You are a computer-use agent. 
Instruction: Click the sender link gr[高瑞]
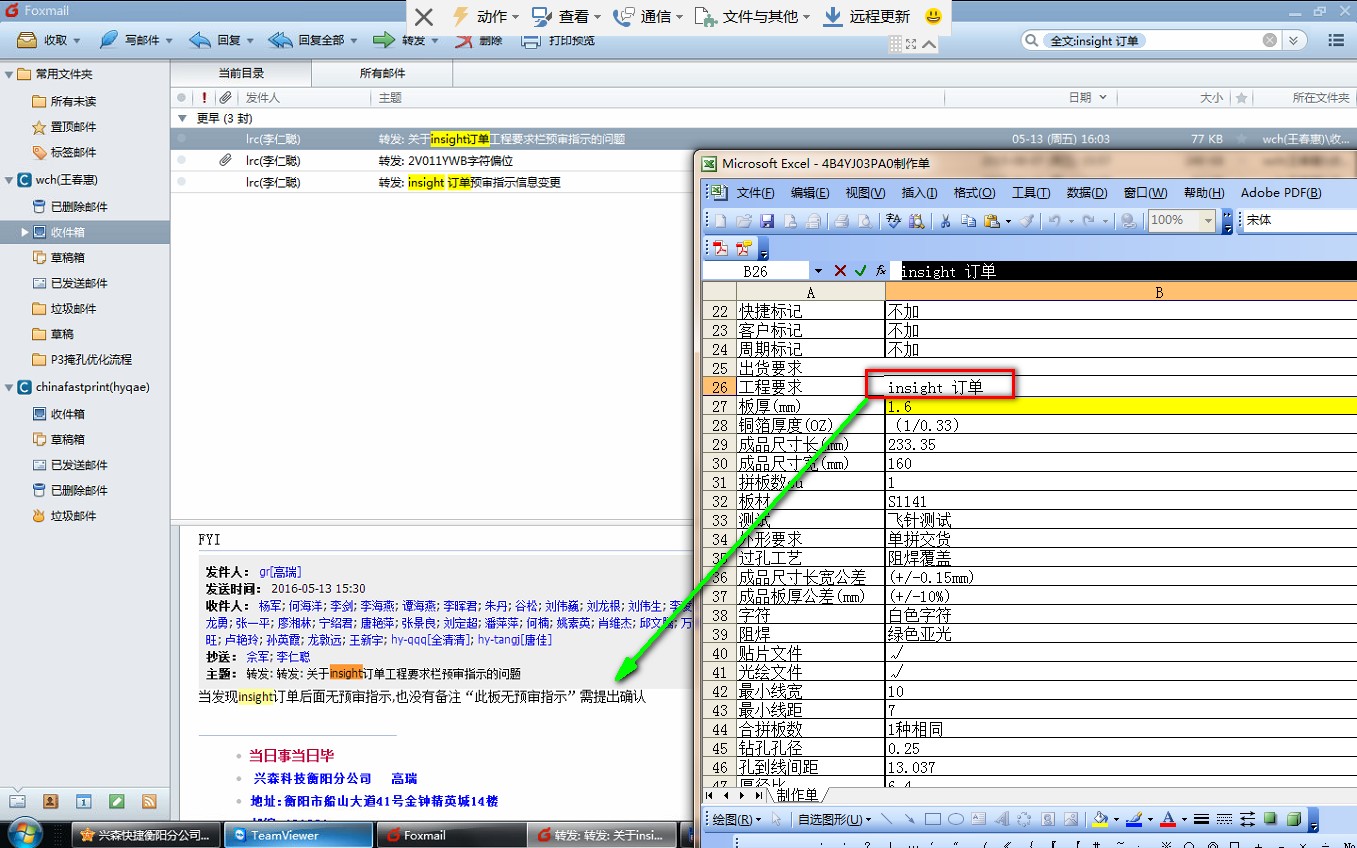point(282,572)
